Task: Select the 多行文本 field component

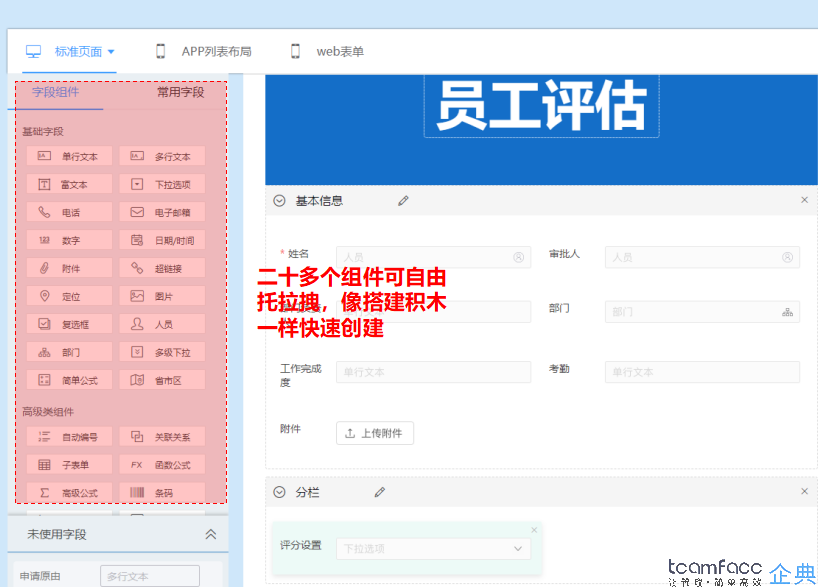Action: coord(162,156)
